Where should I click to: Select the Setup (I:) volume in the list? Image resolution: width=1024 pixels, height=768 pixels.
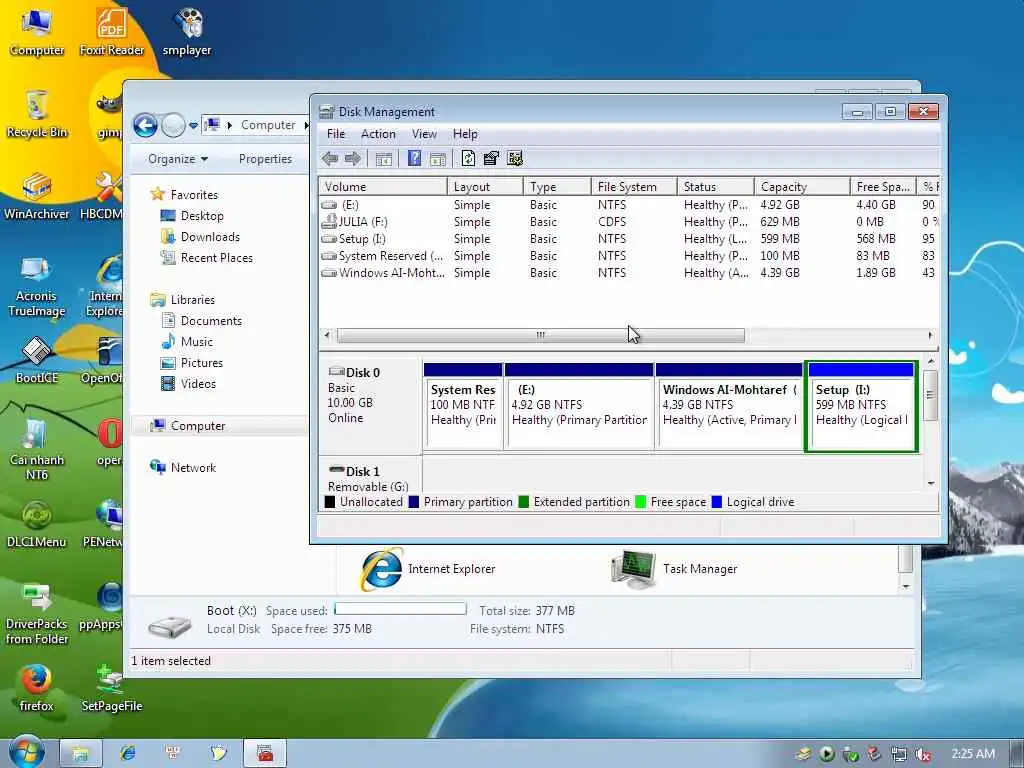click(x=629, y=239)
